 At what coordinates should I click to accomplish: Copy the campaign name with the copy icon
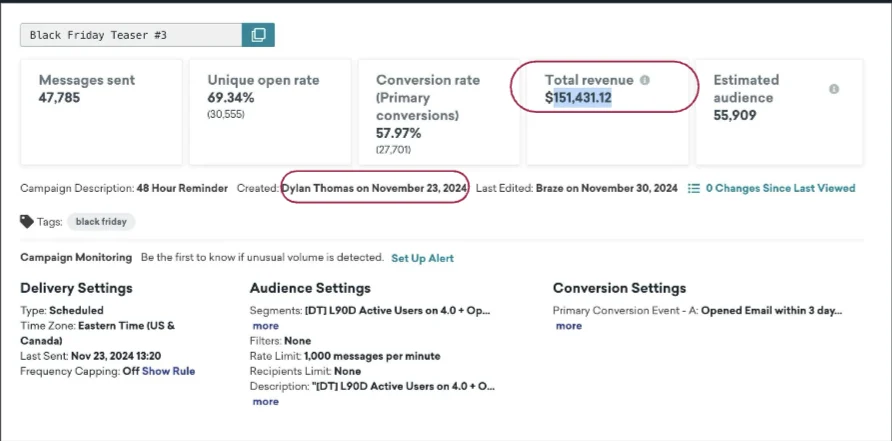click(x=258, y=35)
